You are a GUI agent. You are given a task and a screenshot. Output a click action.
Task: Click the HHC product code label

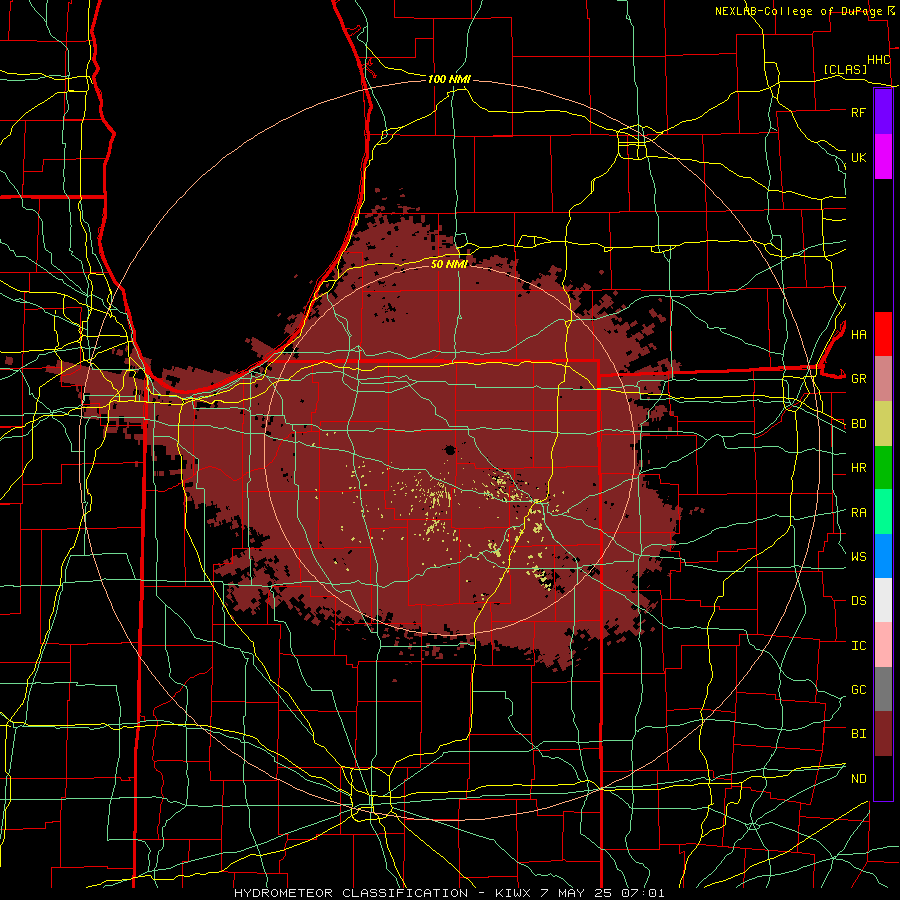pyautogui.click(x=878, y=60)
